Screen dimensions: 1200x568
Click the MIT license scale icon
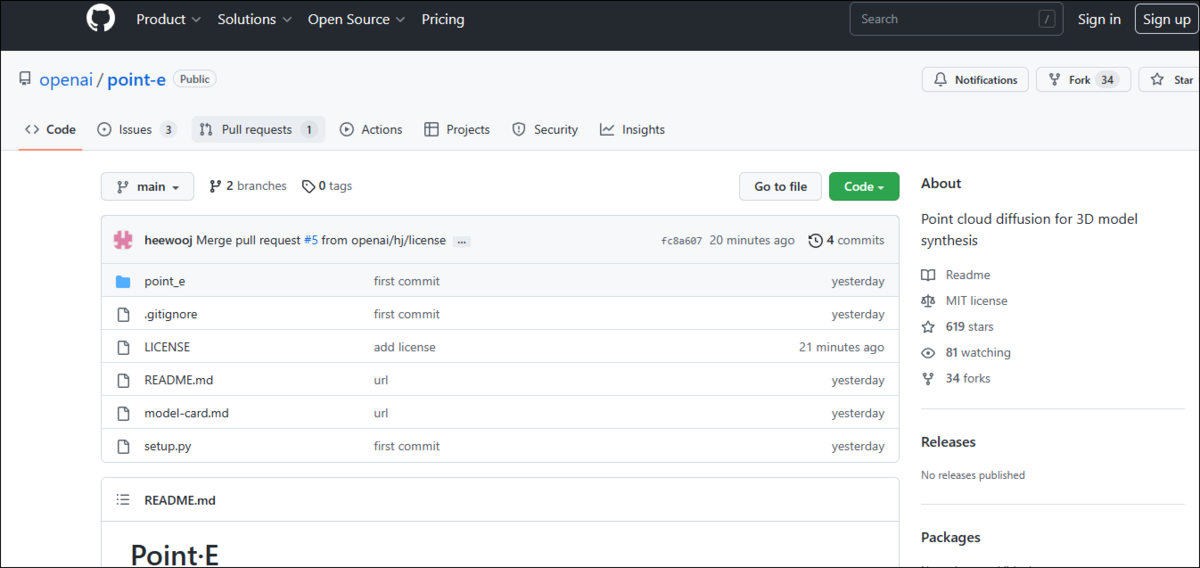point(928,301)
